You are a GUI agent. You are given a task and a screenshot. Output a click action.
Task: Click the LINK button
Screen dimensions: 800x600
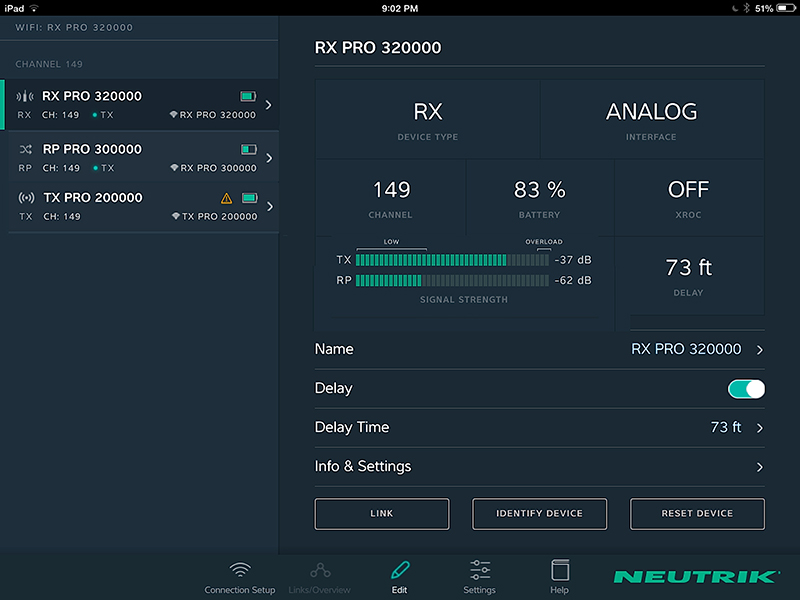pos(382,514)
